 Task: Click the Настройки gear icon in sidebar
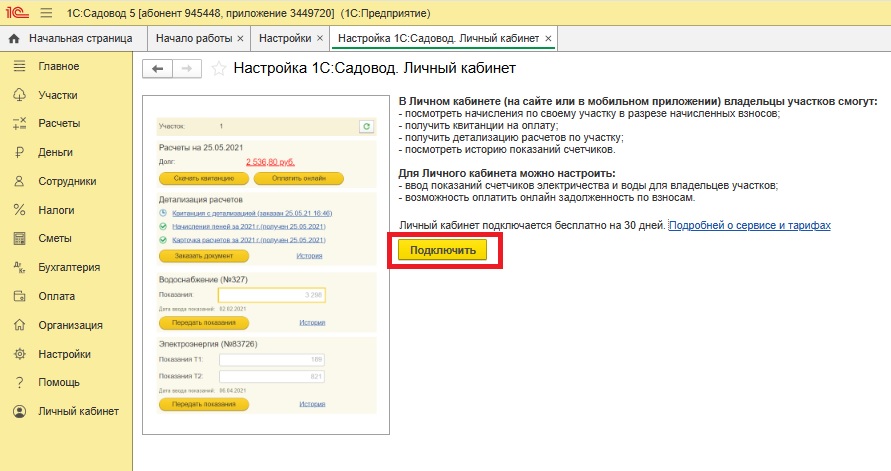point(19,354)
